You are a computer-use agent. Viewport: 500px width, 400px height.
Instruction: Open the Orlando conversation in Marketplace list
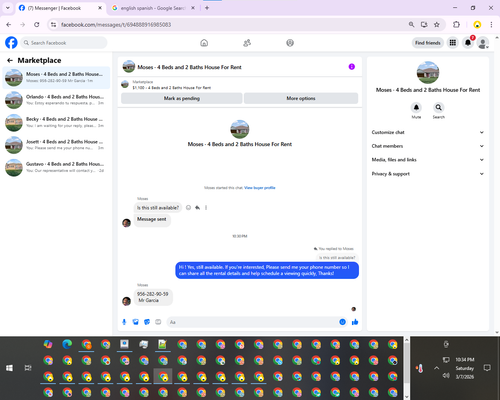(x=56, y=100)
